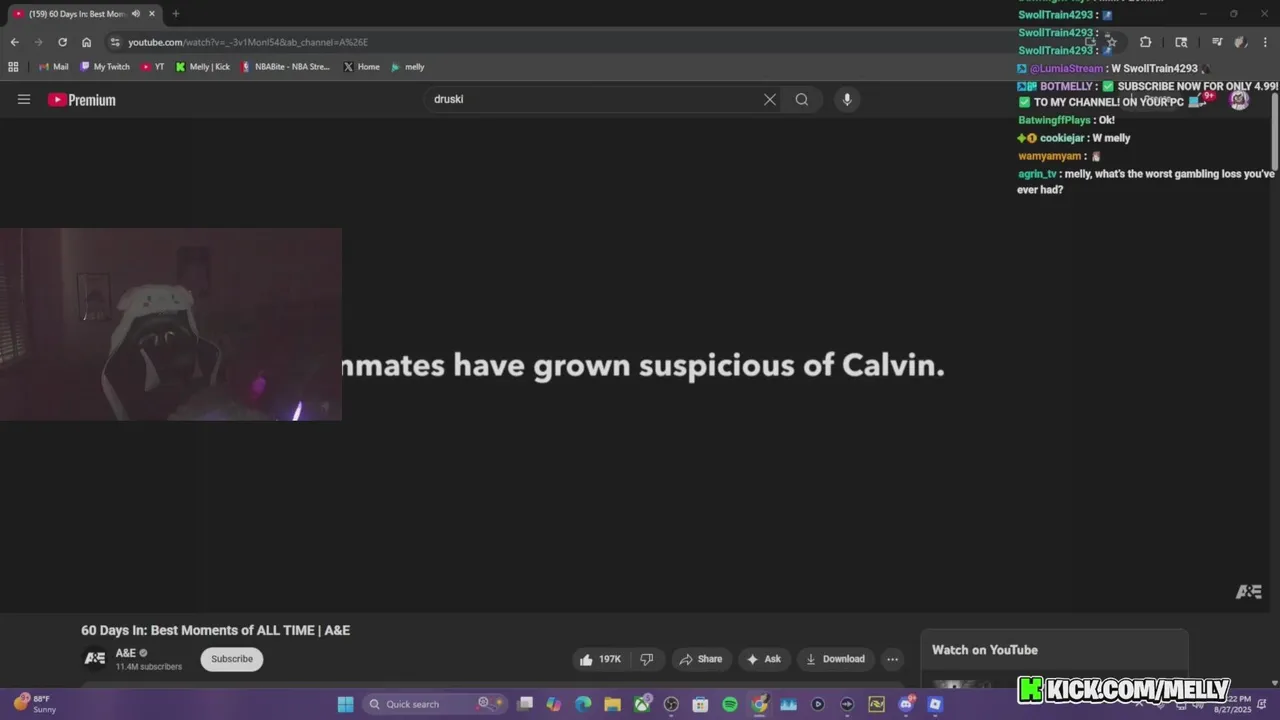The height and width of the screenshot is (720, 1280).
Task: Open the A&E channel name link
Action: [125, 653]
